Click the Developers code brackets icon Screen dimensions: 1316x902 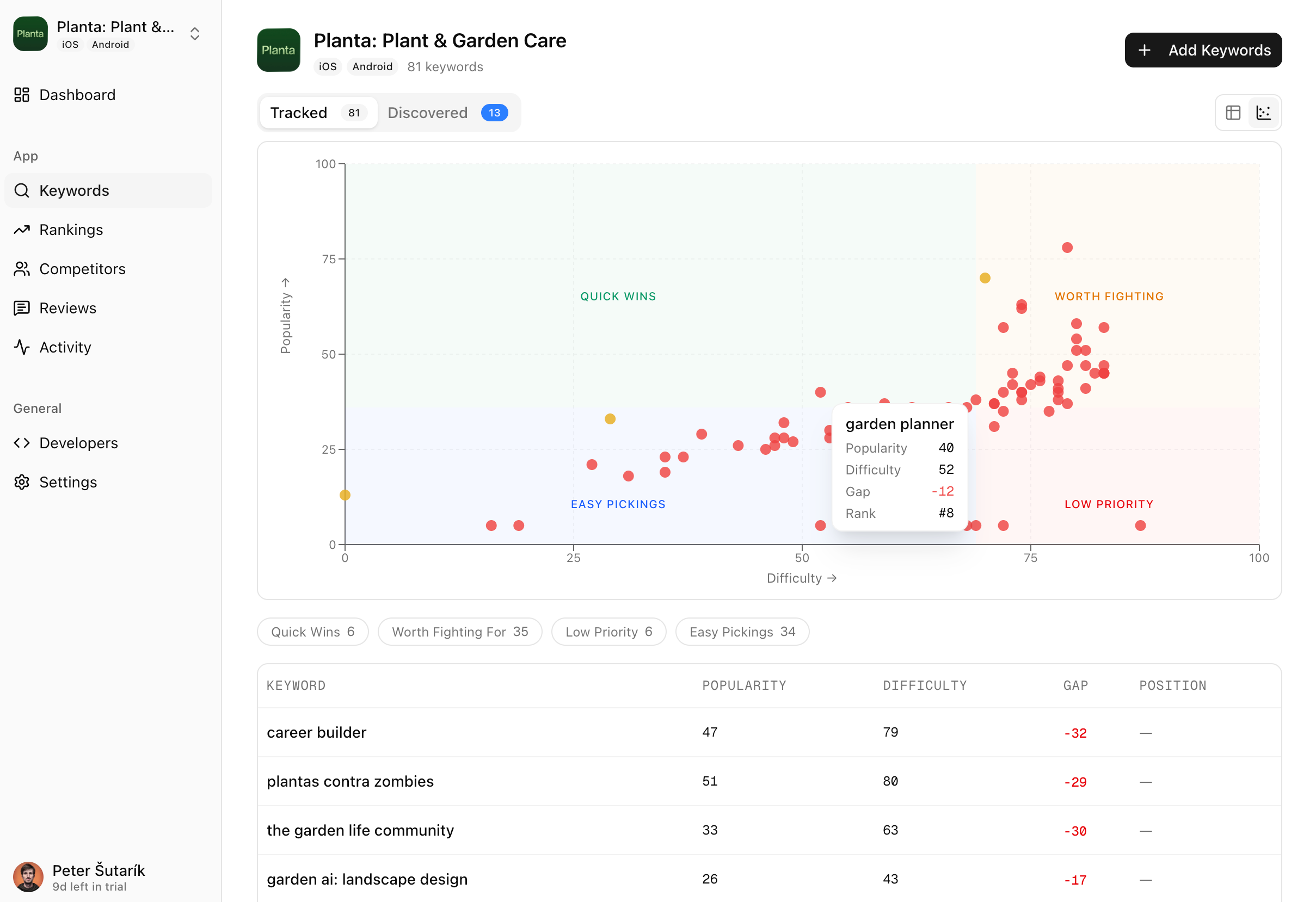pyautogui.click(x=22, y=442)
